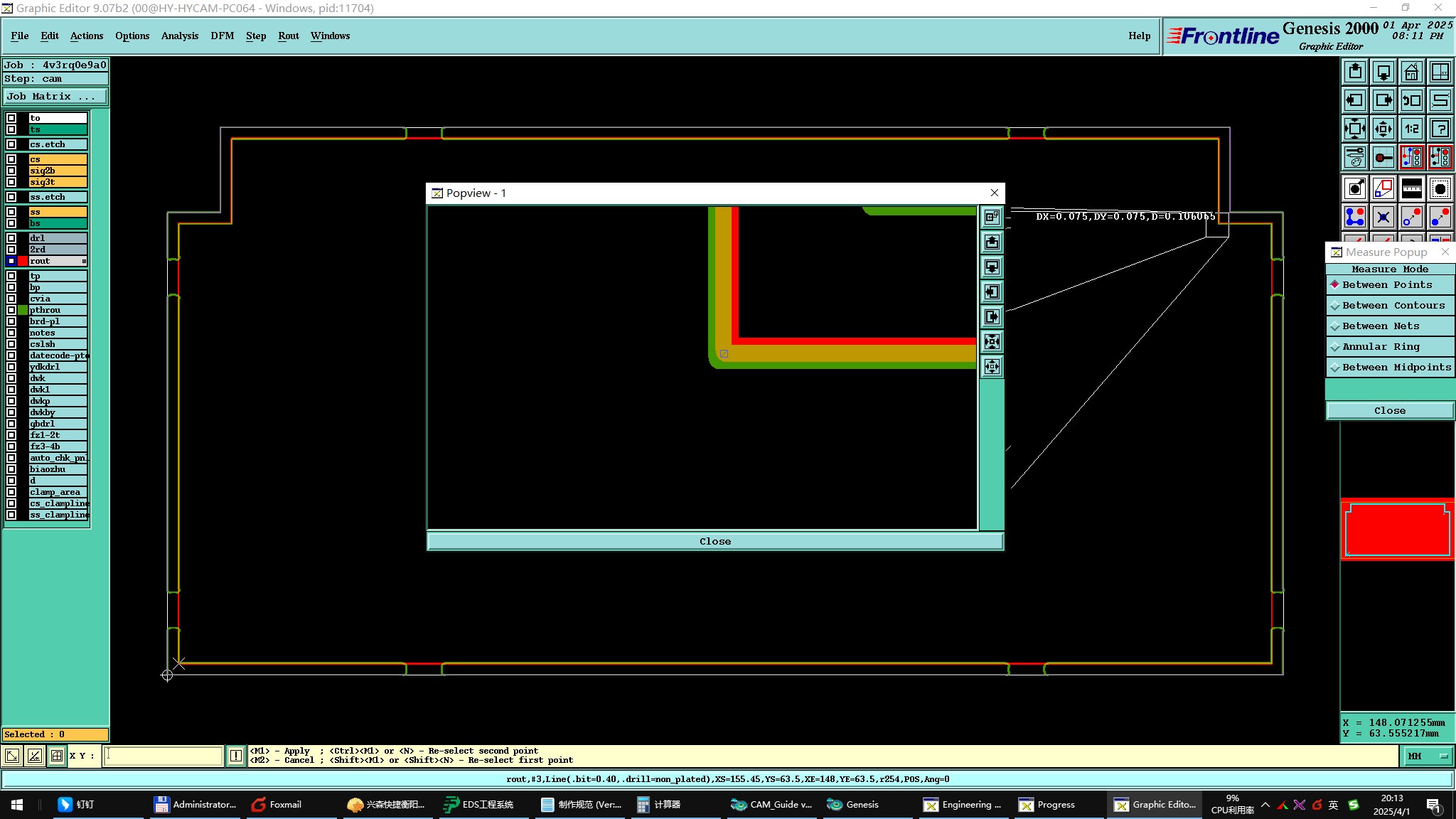Click the X Y coordinate input field
This screenshot has height=819, width=1456.
164,756
